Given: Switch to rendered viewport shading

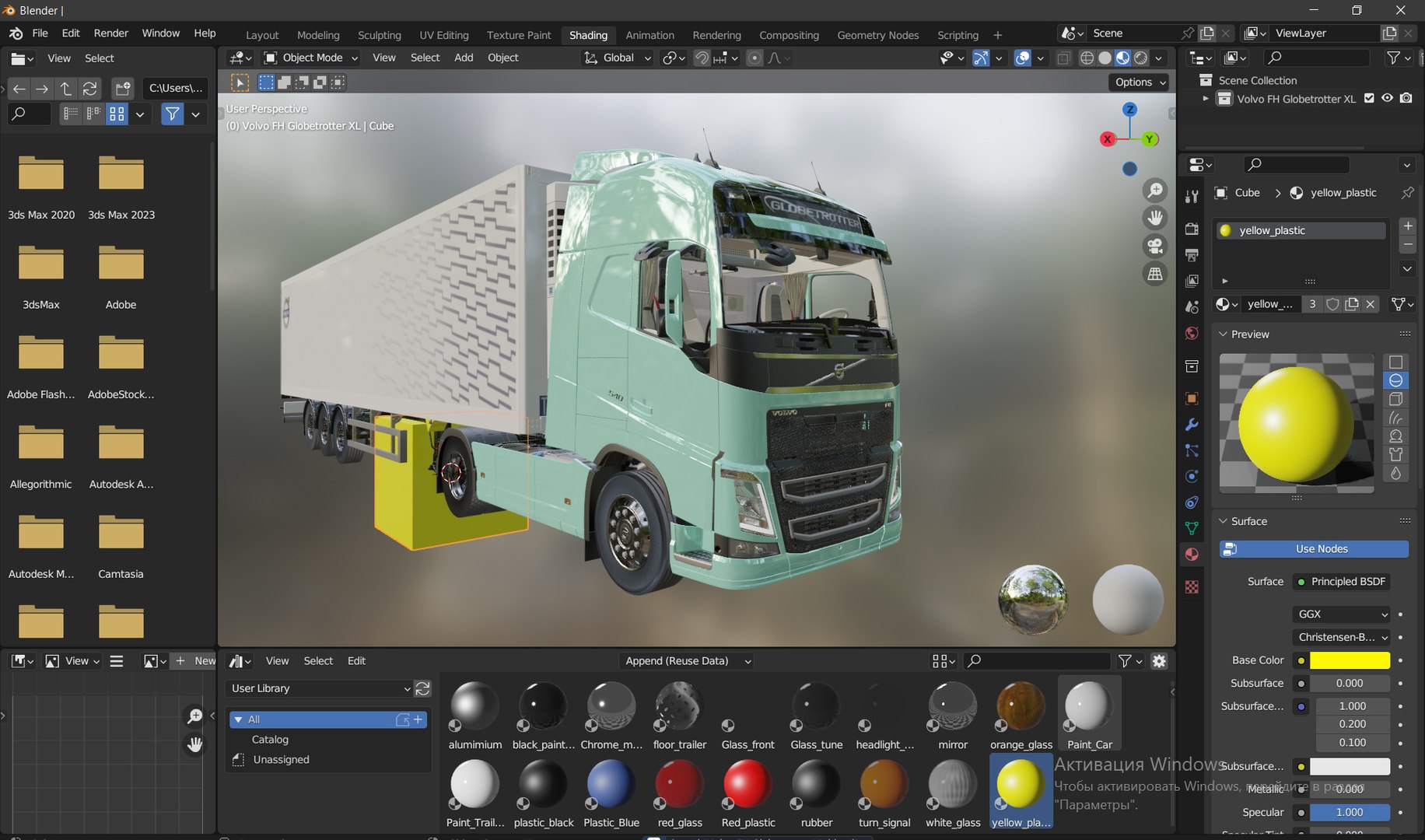Looking at the screenshot, I should coord(1140,58).
